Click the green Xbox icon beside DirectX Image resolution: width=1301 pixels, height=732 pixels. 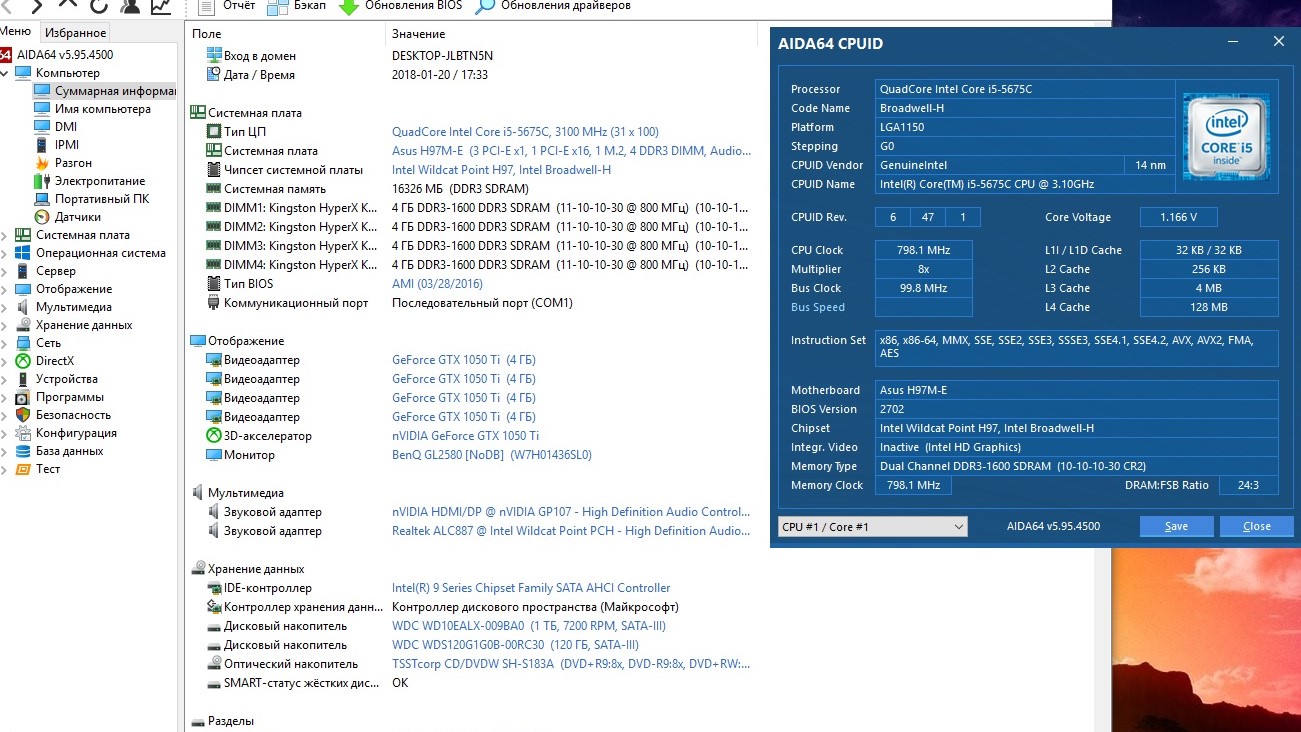pos(23,361)
